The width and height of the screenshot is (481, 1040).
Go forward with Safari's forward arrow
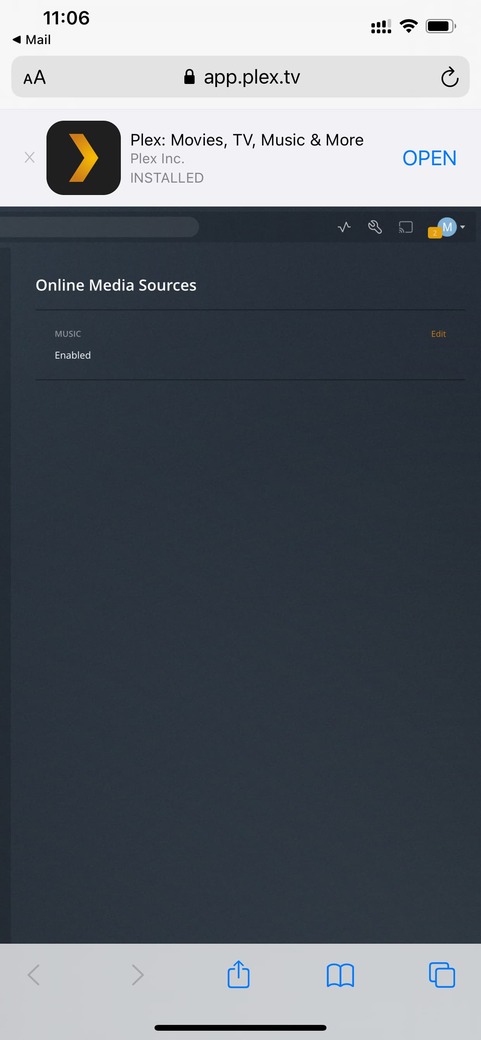pos(137,975)
